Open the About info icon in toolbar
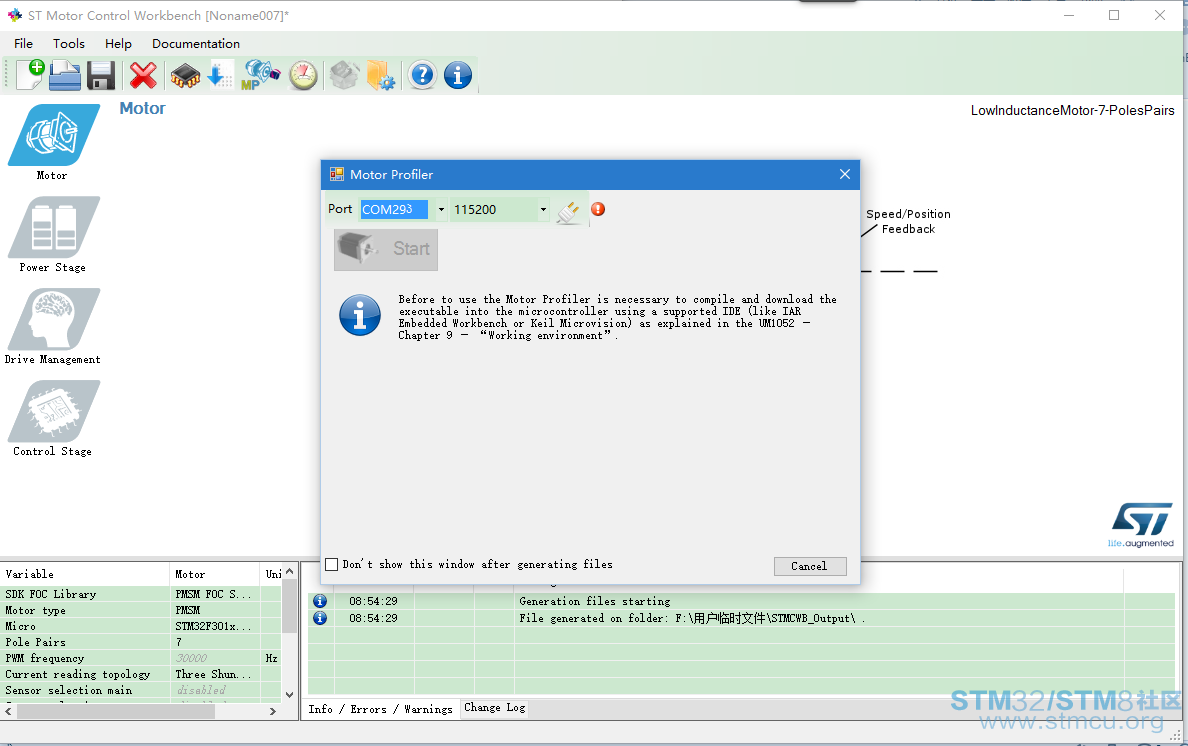This screenshot has height=746, width=1188. tap(458, 75)
